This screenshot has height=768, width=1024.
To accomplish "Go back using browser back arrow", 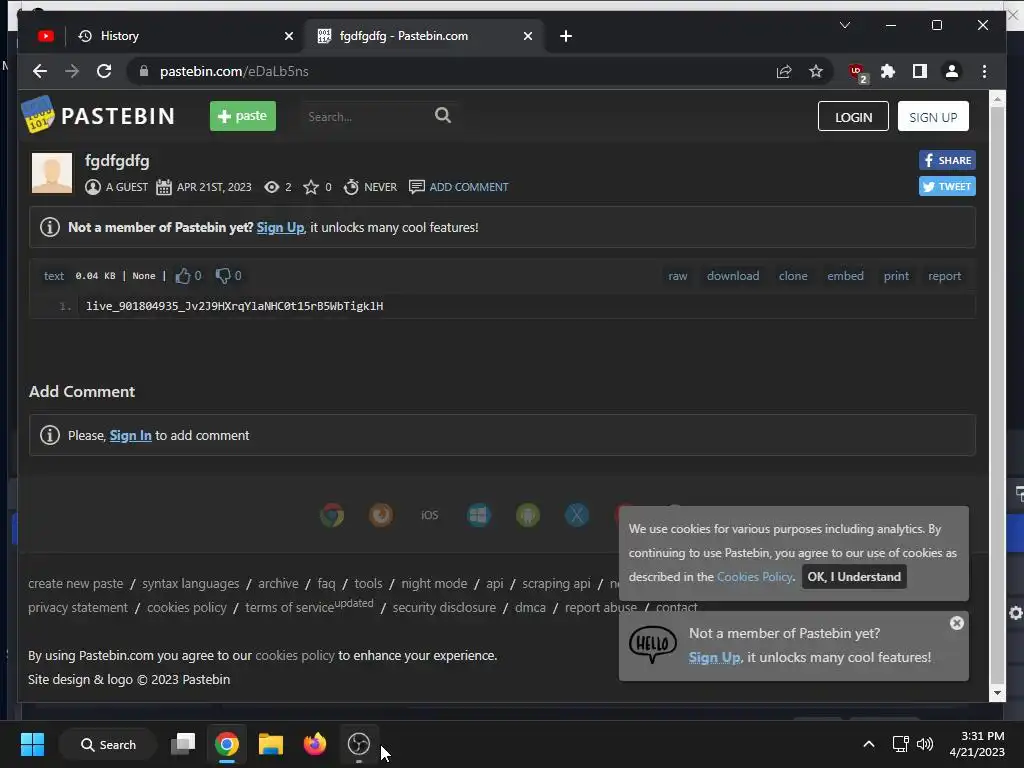I will 40,71.
